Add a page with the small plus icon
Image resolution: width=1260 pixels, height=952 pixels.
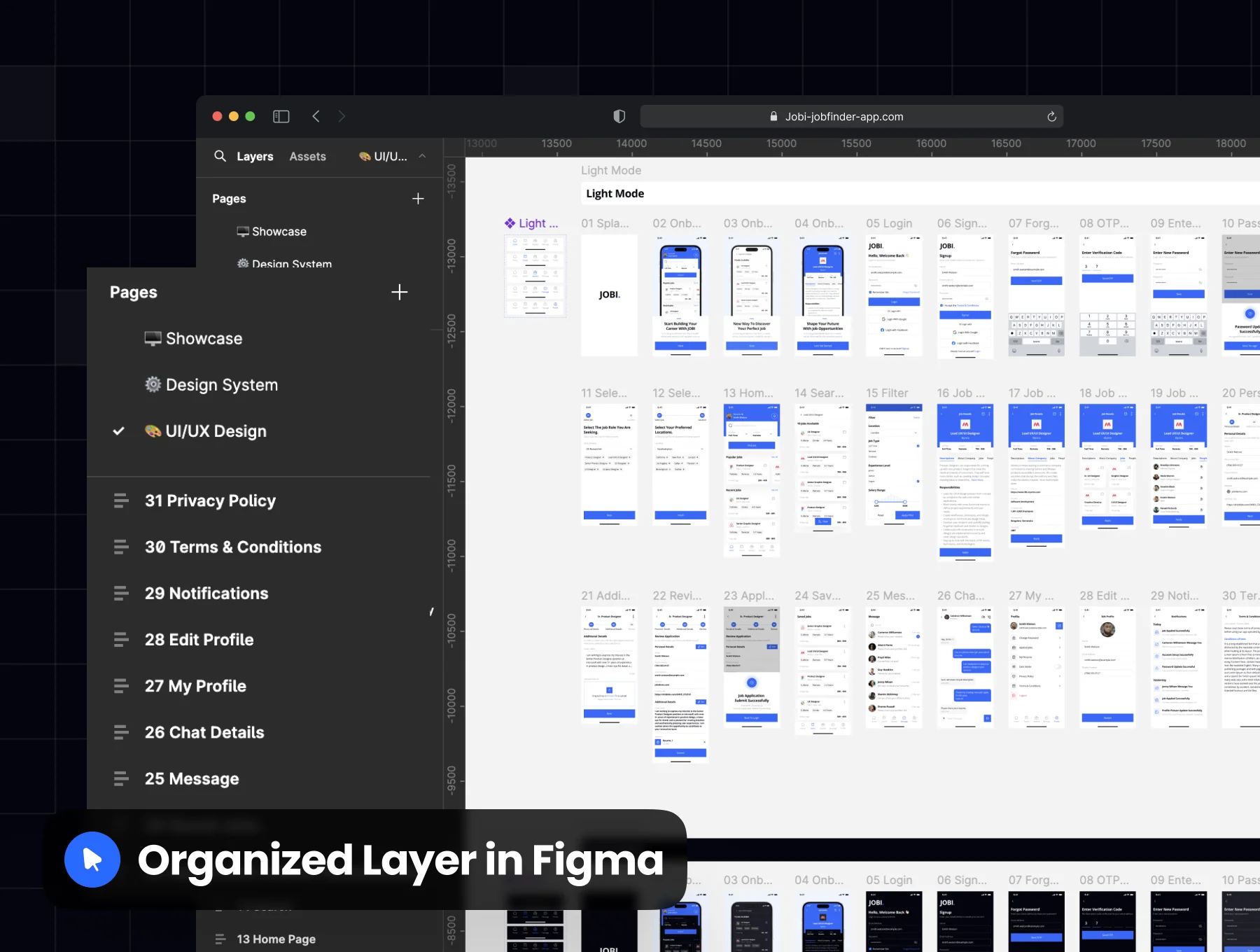tap(418, 199)
